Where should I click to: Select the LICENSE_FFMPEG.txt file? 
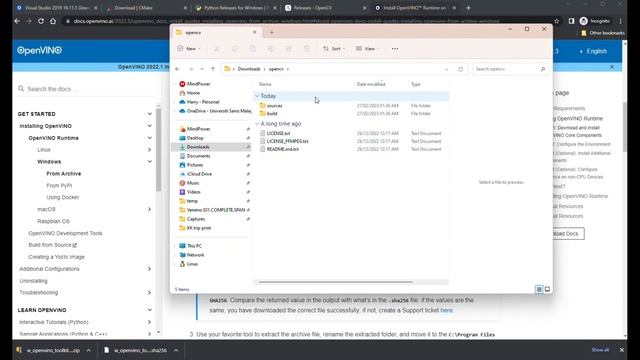287,141
